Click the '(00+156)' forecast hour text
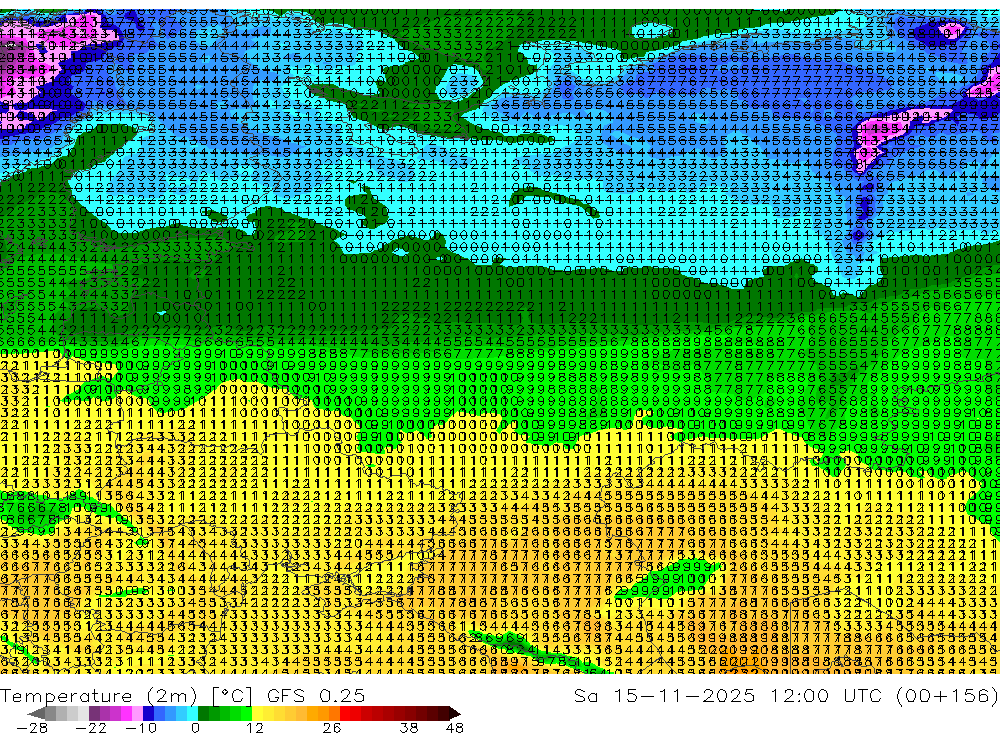The height and width of the screenshot is (733, 1000). click(947, 695)
